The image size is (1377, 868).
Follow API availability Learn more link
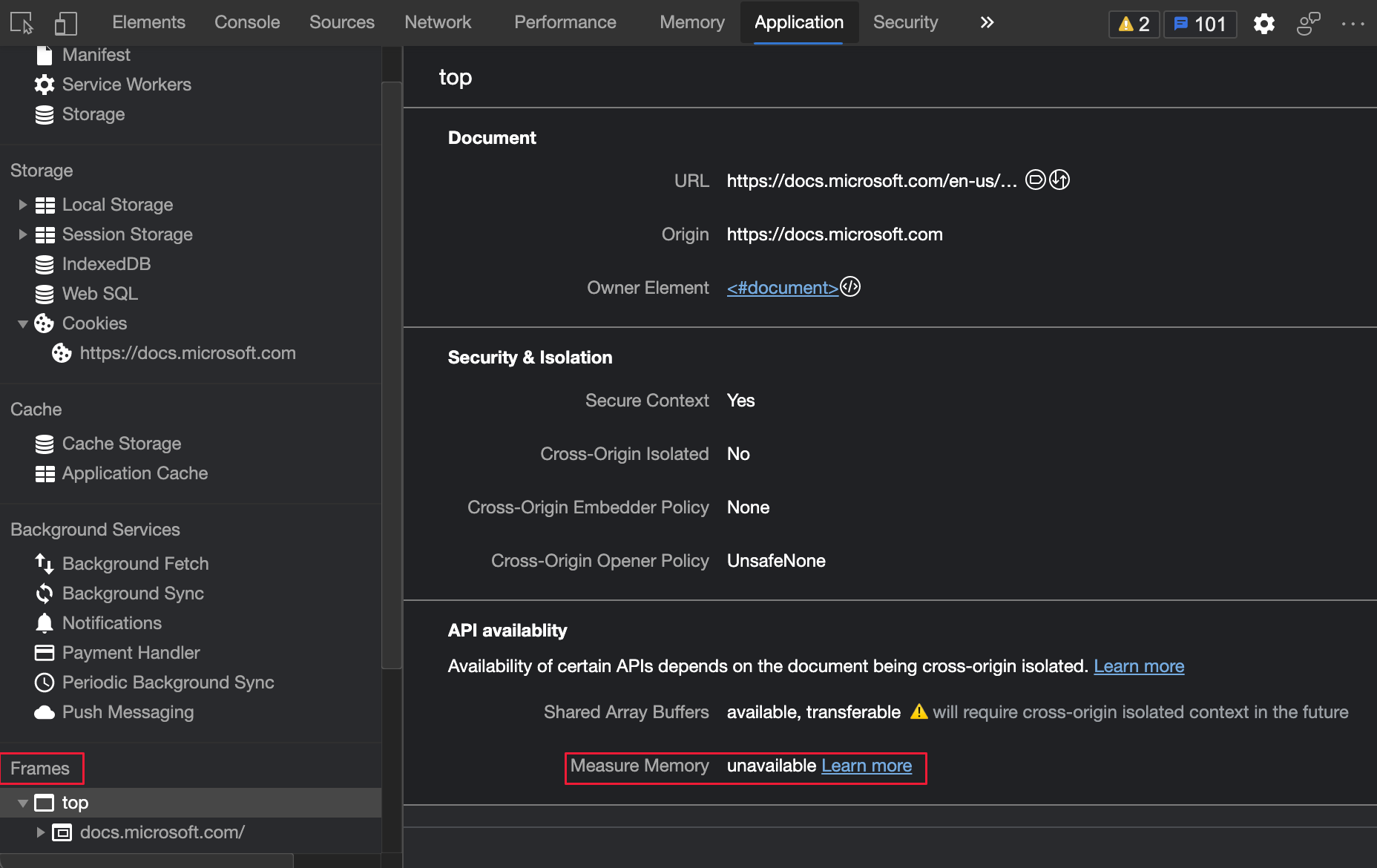pyautogui.click(x=1139, y=666)
